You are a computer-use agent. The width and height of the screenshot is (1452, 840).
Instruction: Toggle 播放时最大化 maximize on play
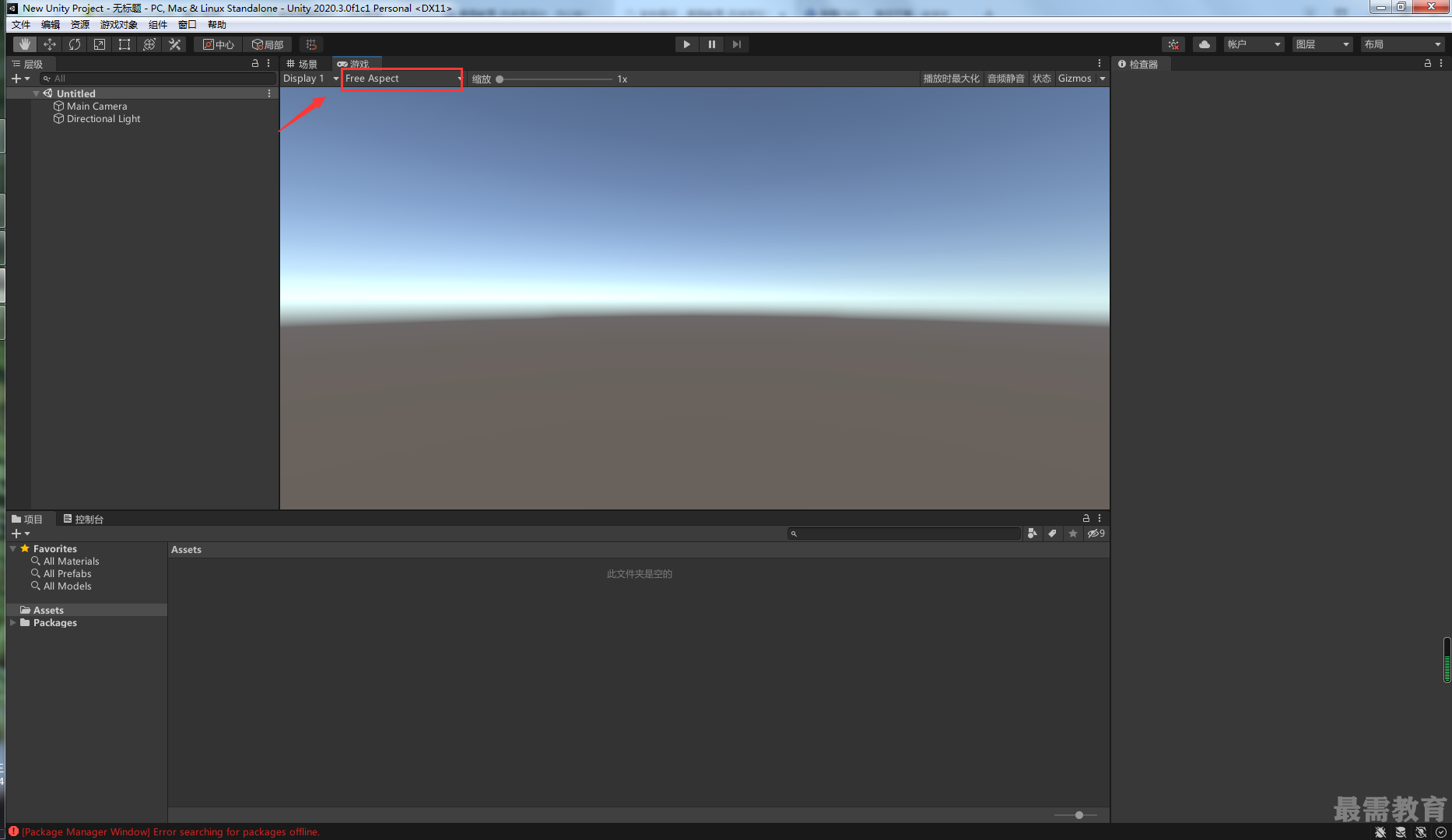(x=951, y=79)
